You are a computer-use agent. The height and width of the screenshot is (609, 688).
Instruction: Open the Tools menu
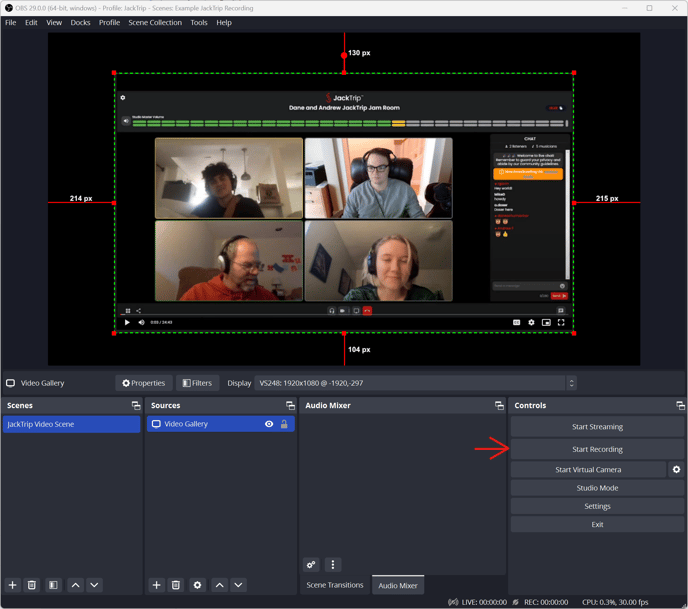tap(199, 22)
